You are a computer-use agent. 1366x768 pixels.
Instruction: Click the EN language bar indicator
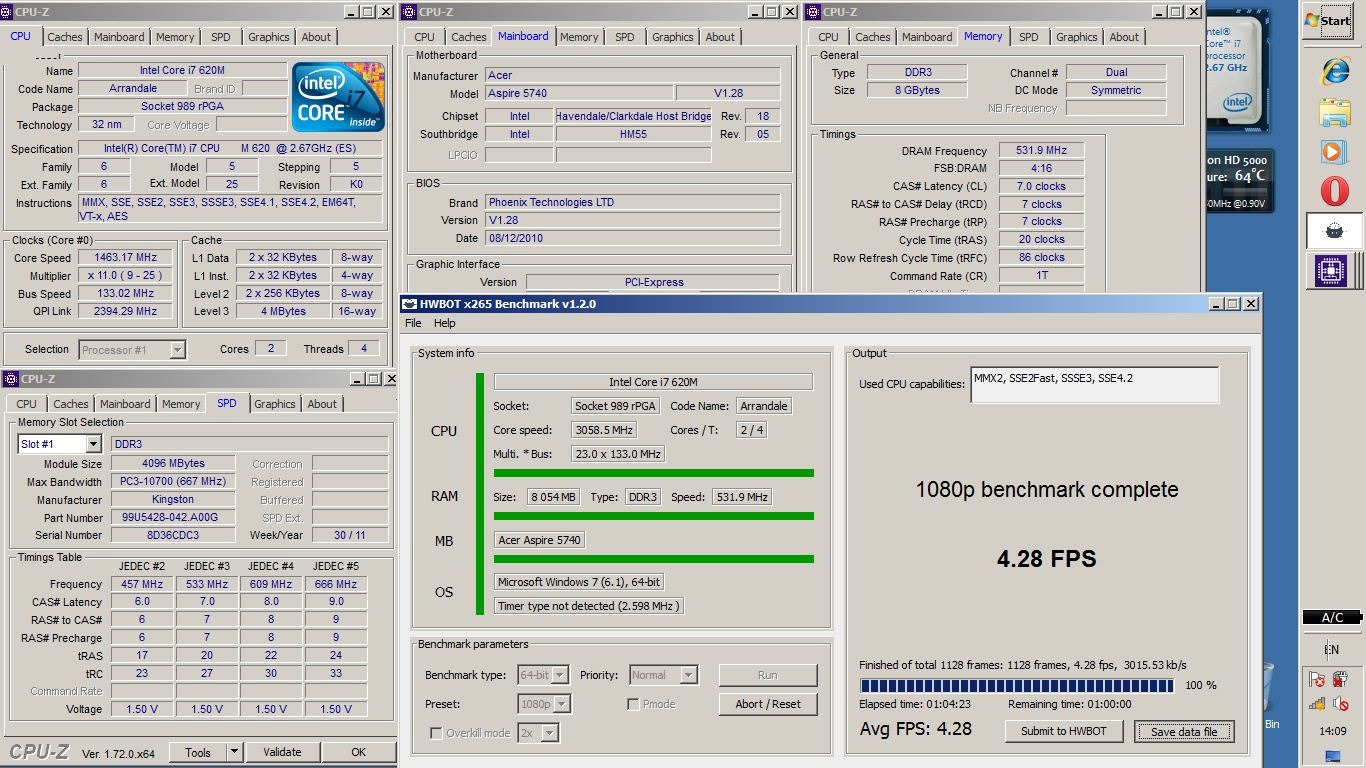pos(1332,650)
